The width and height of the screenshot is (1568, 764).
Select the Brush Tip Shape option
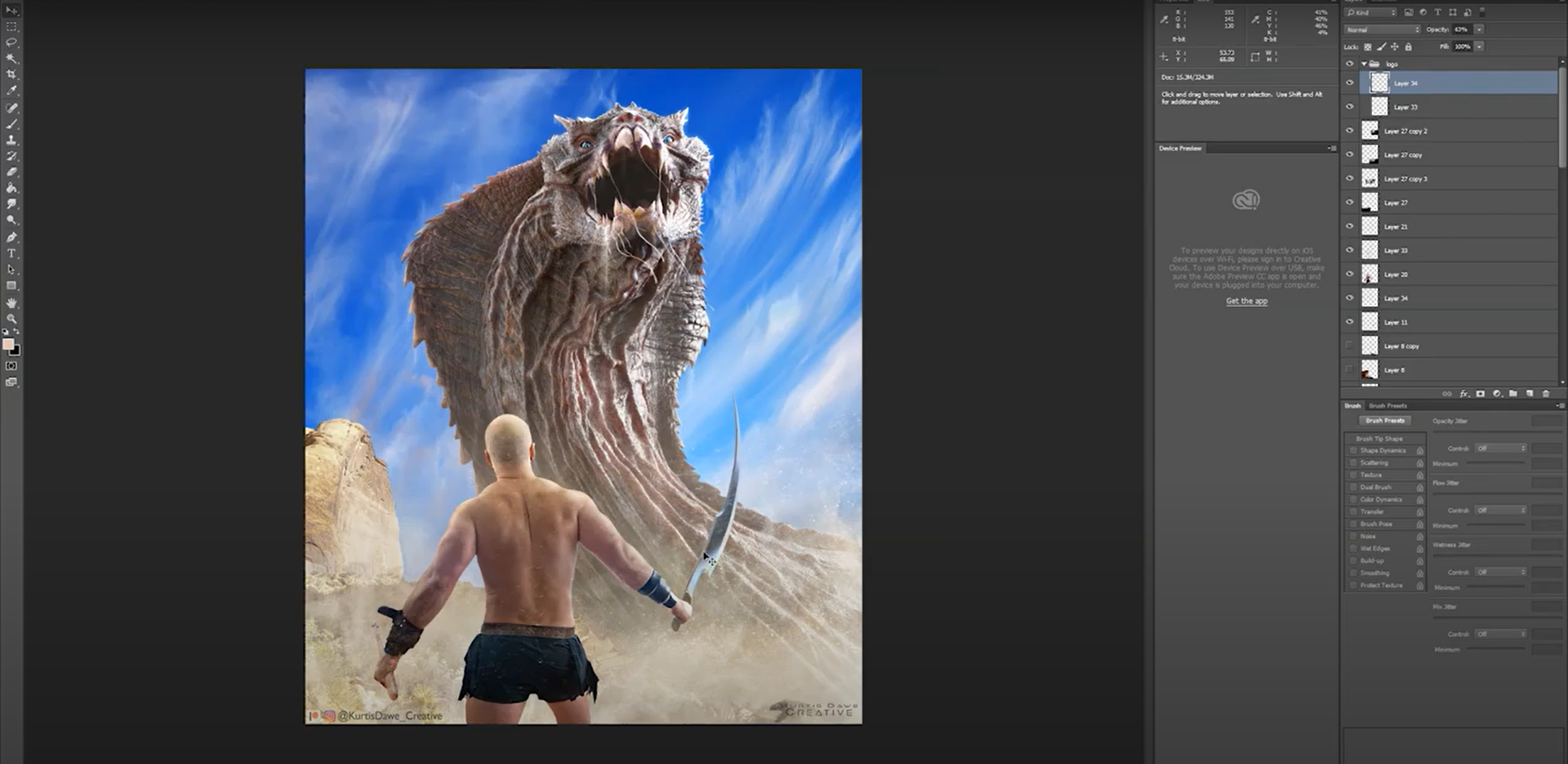[1381, 439]
